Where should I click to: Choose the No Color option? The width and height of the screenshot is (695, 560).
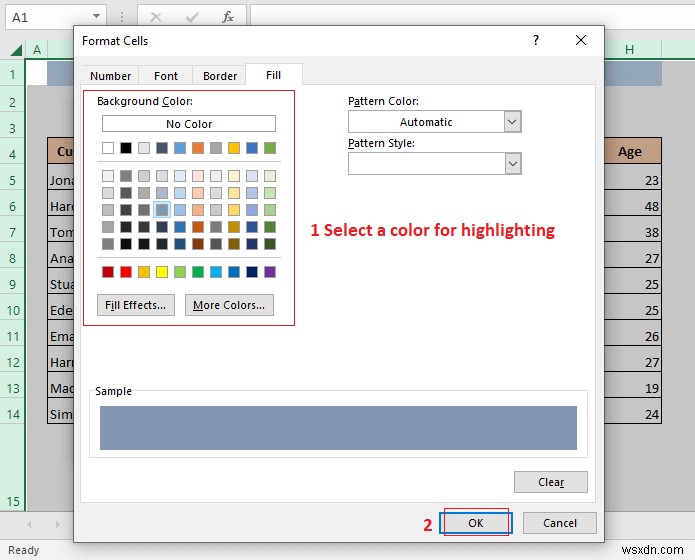(x=189, y=124)
